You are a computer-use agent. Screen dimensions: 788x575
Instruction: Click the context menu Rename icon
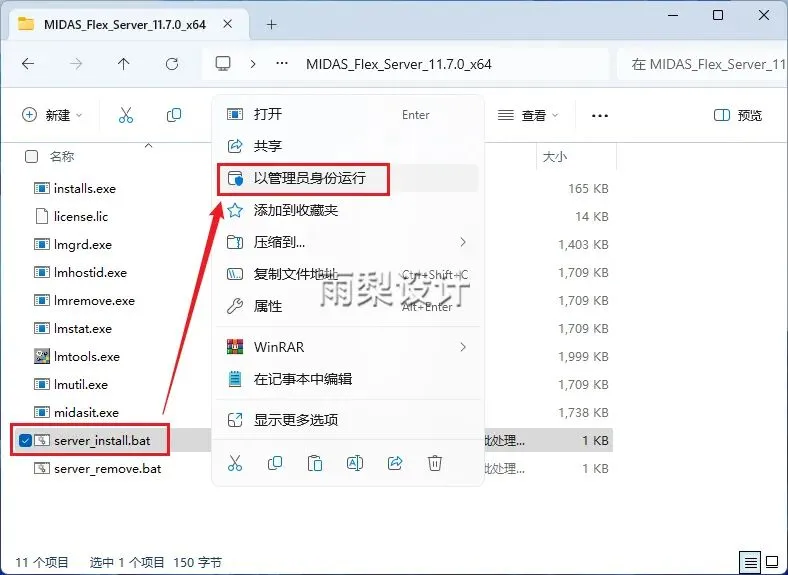355,463
